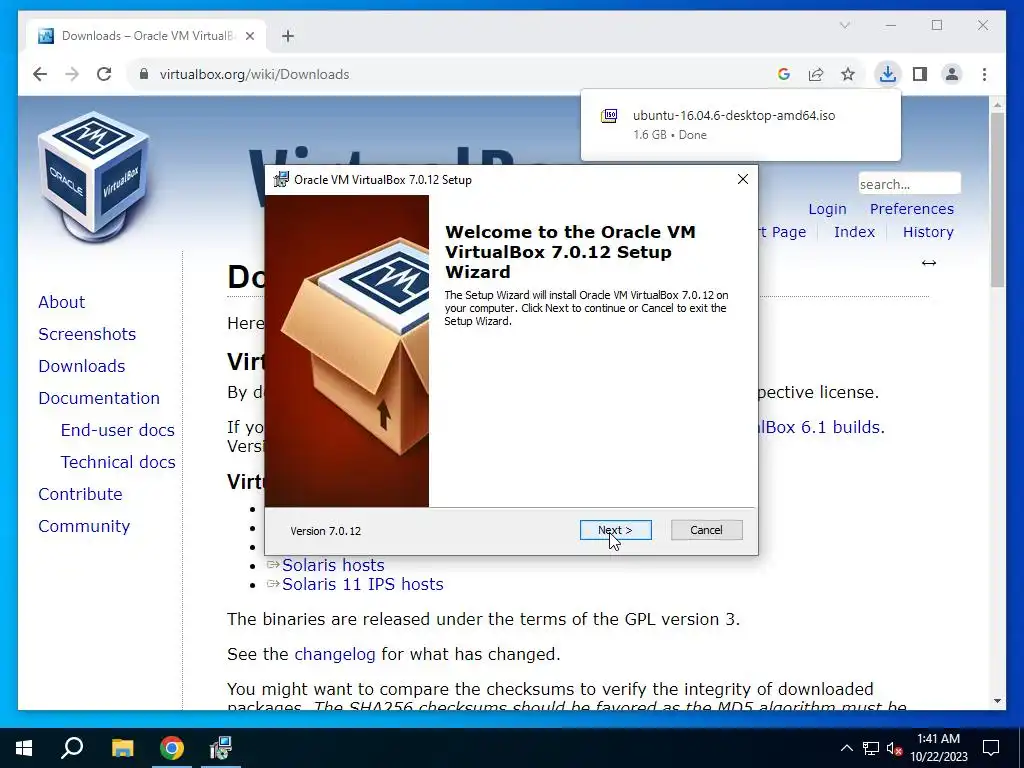Open the Windows notification center
This screenshot has height=768, width=1024.
click(991, 748)
